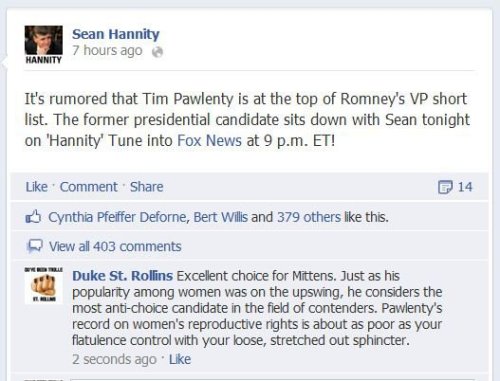The height and width of the screenshot is (381, 500).
Task: Click the speech bubble comments icon
Action: click(x=34, y=247)
